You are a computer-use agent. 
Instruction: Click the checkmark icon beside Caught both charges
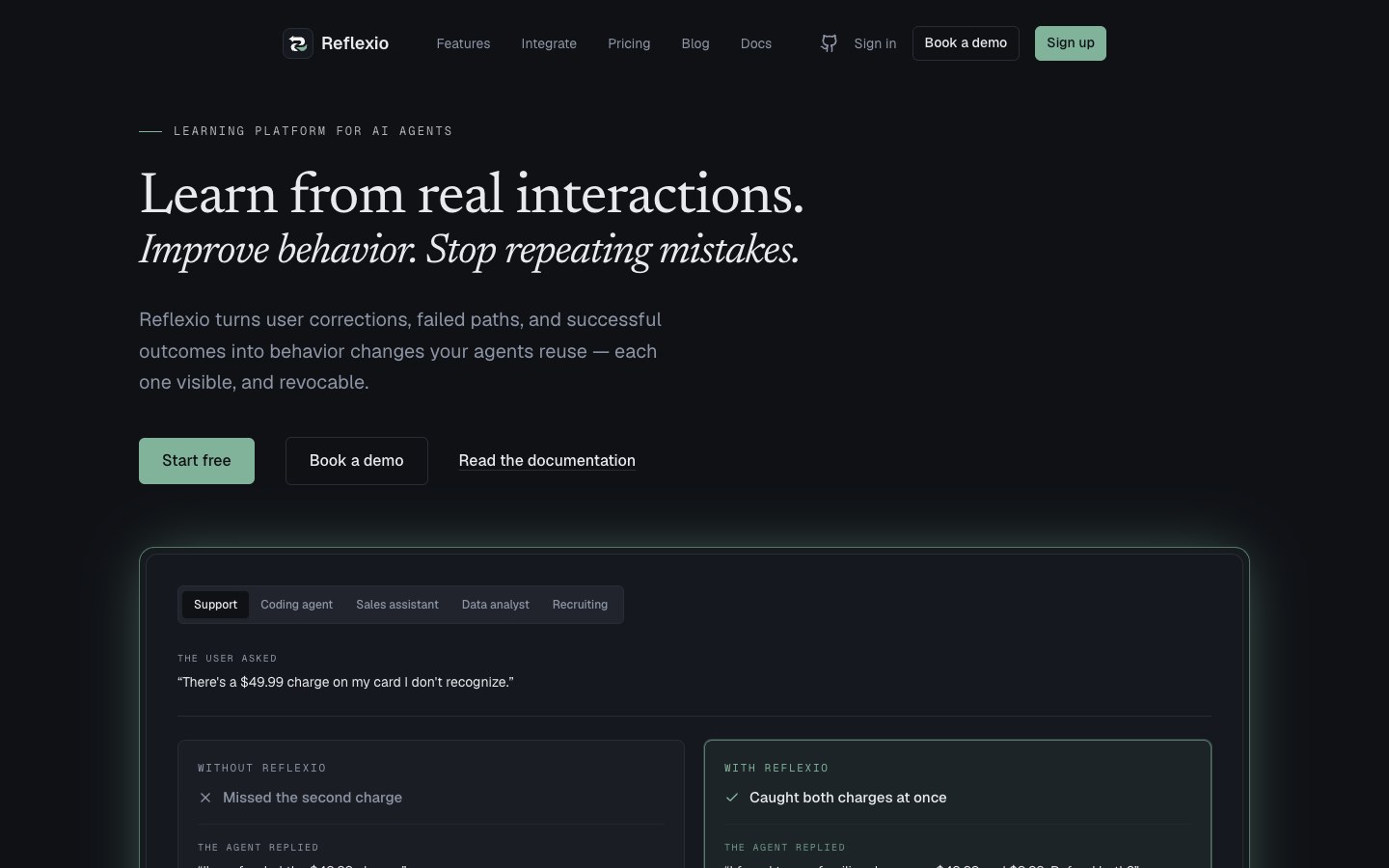(x=732, y=798)
